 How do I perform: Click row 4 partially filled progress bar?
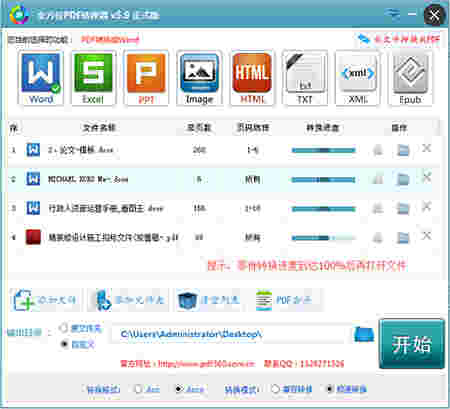(x=323, y=238)
